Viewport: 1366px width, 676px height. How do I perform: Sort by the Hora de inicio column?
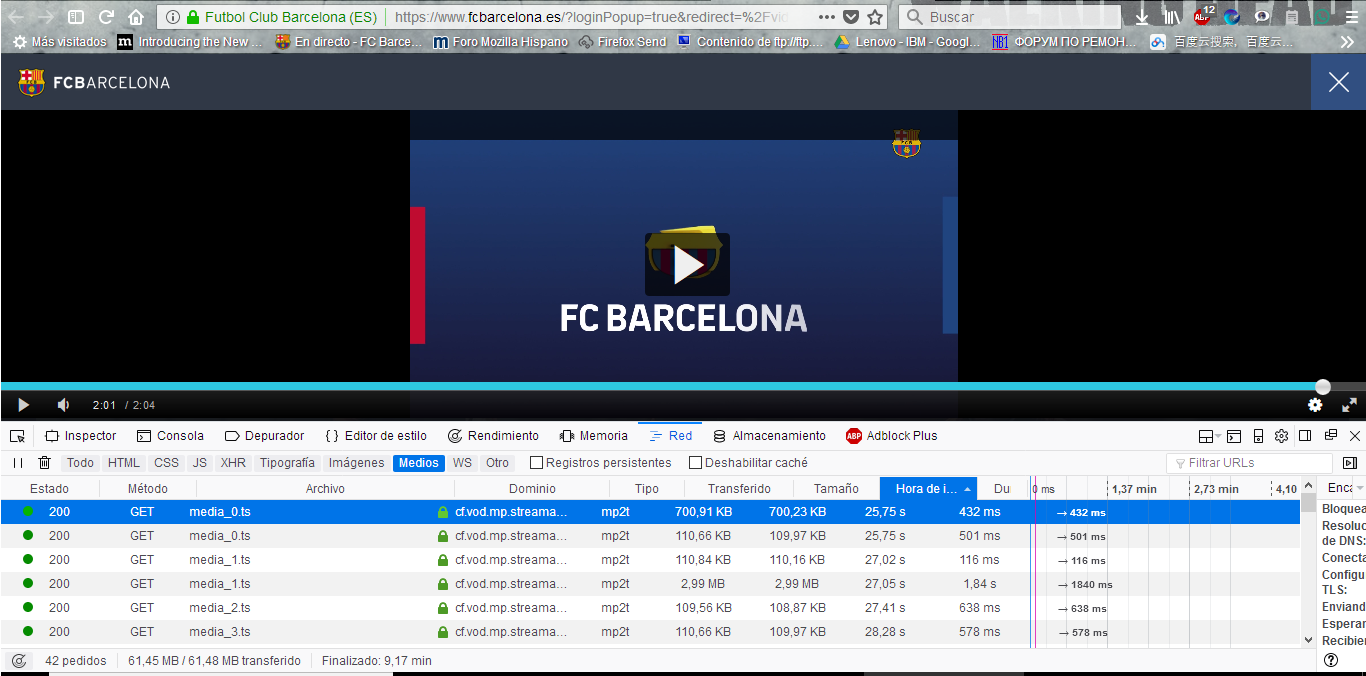(x=927, y=489)
